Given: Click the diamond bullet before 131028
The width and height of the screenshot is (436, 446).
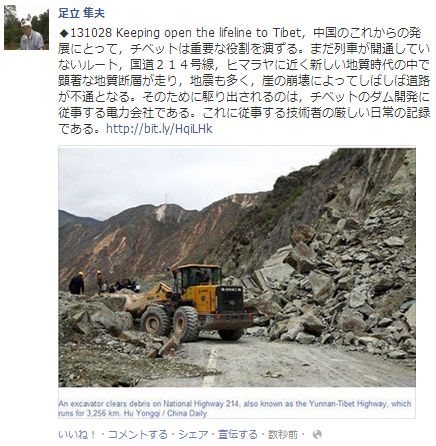Looking at the screenshot, I should [x=63, y=33].
